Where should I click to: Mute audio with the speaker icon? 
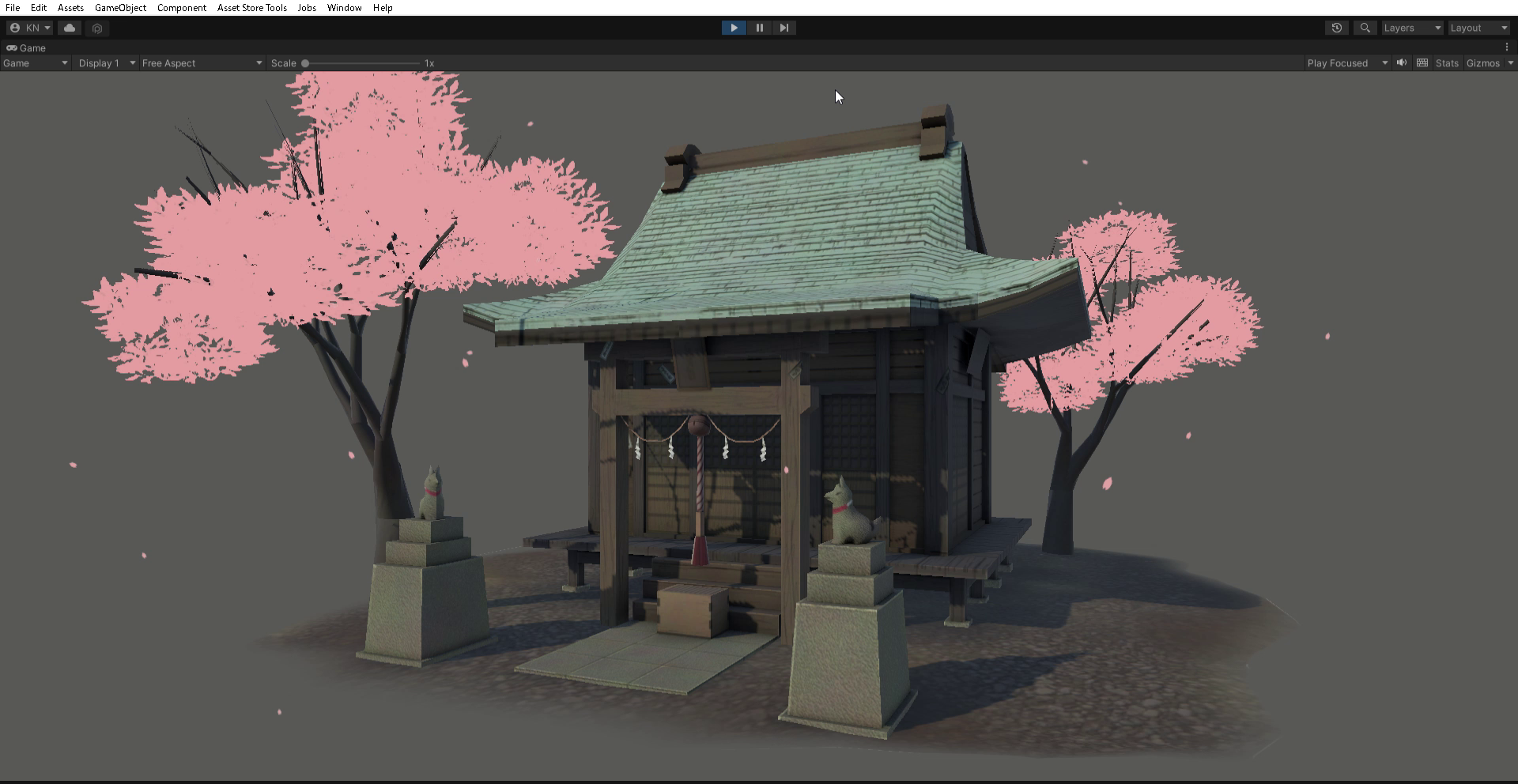(1402, 63)
